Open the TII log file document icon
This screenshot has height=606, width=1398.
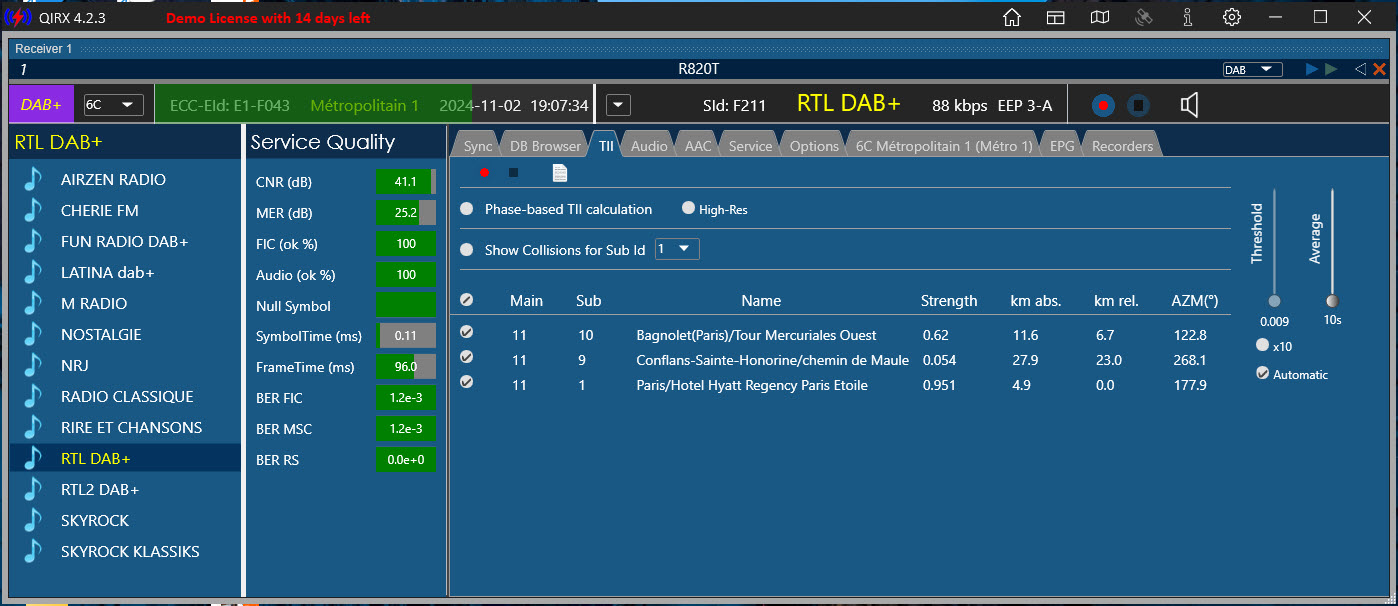tap(560, 173)
